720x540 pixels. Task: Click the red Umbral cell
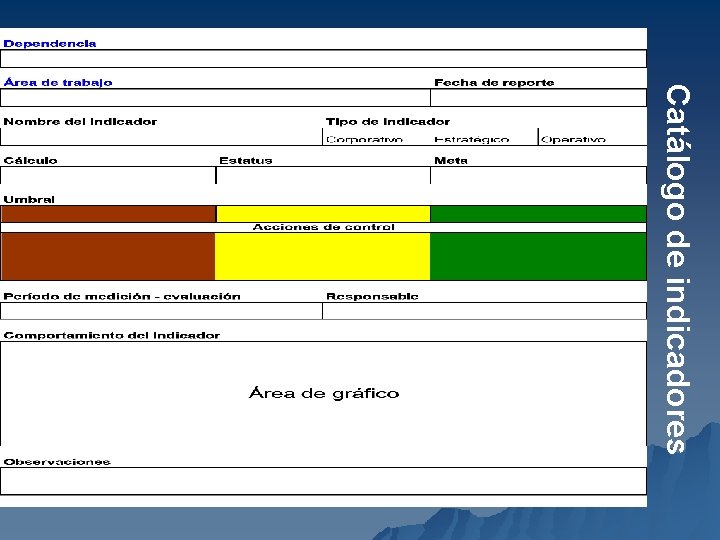coord(108,214)
